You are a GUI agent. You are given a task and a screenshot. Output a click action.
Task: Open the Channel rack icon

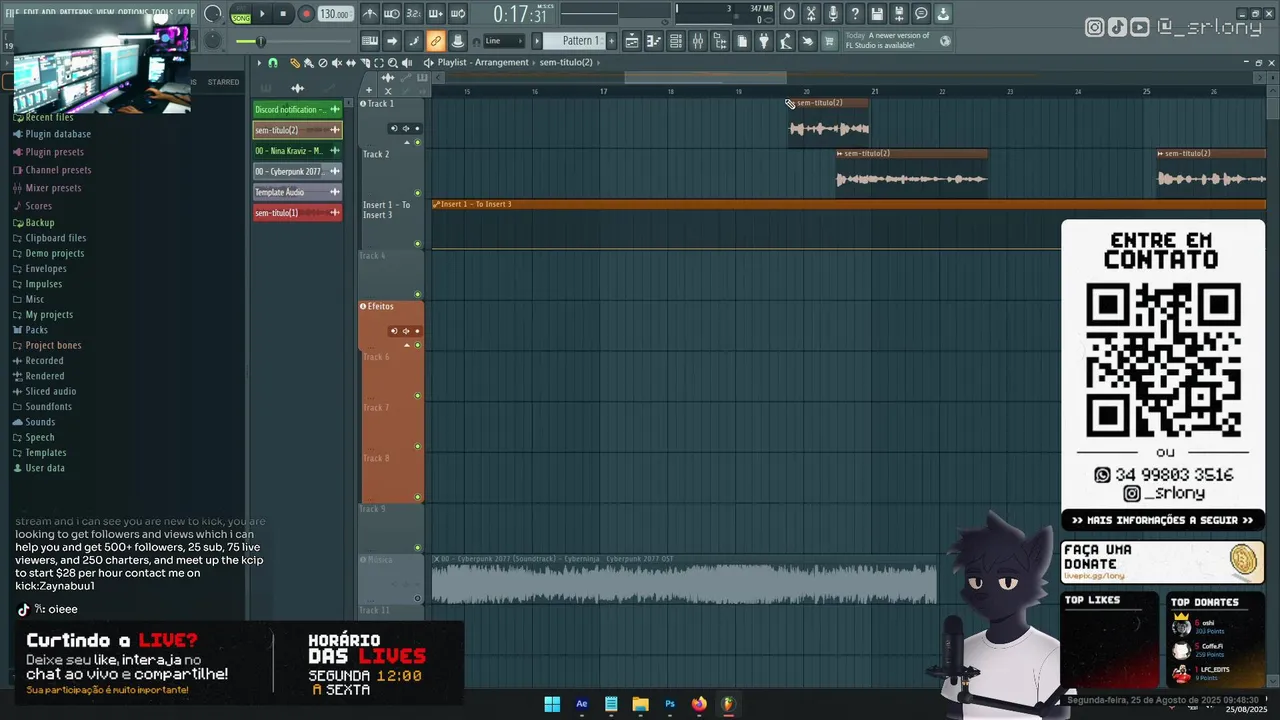676,41
